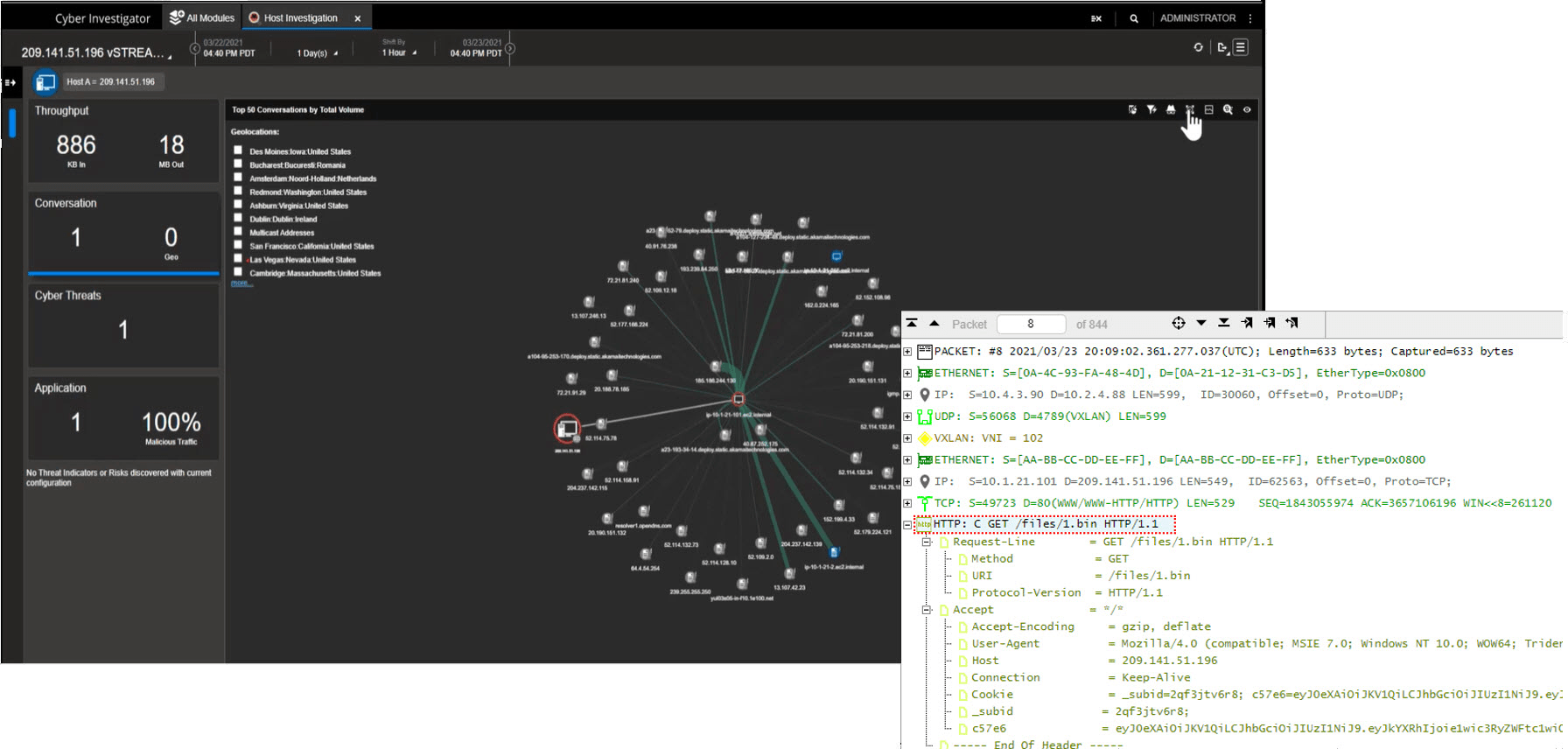Click the refresh icon in the top bar
Image resolution: width=1568 pixels, height=749 pixels.
tap(1198, 47)
